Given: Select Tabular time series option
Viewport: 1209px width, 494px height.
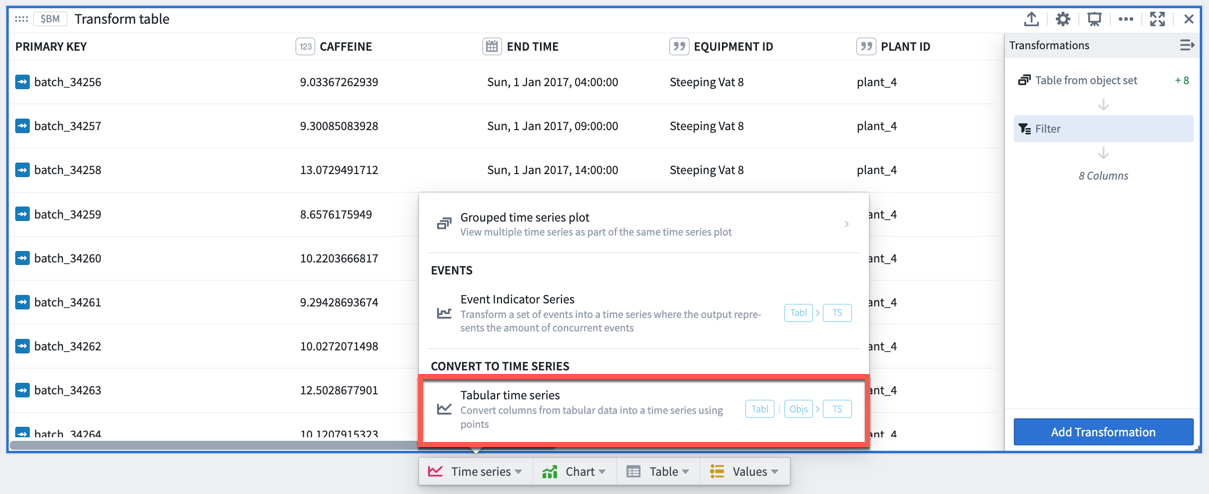Looking at the screenshot, I should 643,409.
